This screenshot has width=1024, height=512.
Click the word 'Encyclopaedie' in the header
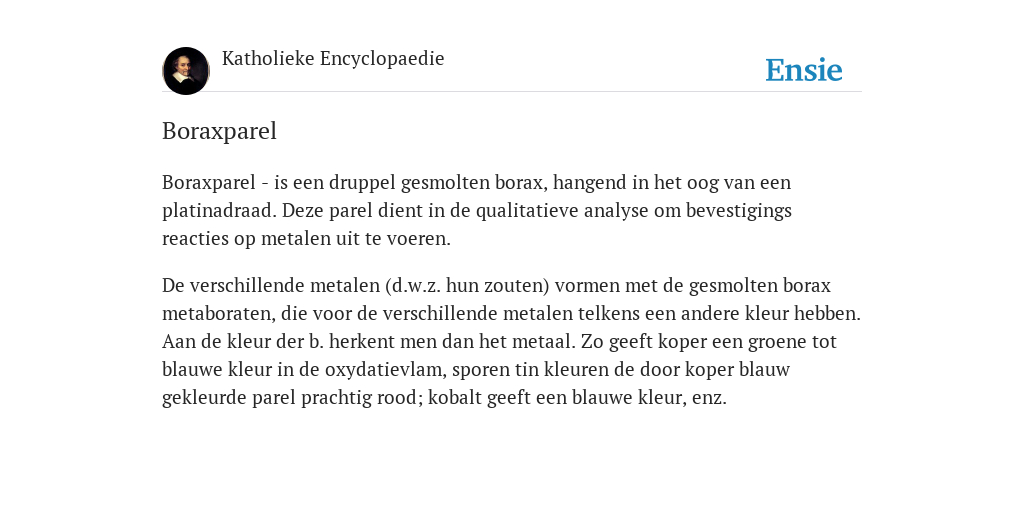tap(382, 59)
